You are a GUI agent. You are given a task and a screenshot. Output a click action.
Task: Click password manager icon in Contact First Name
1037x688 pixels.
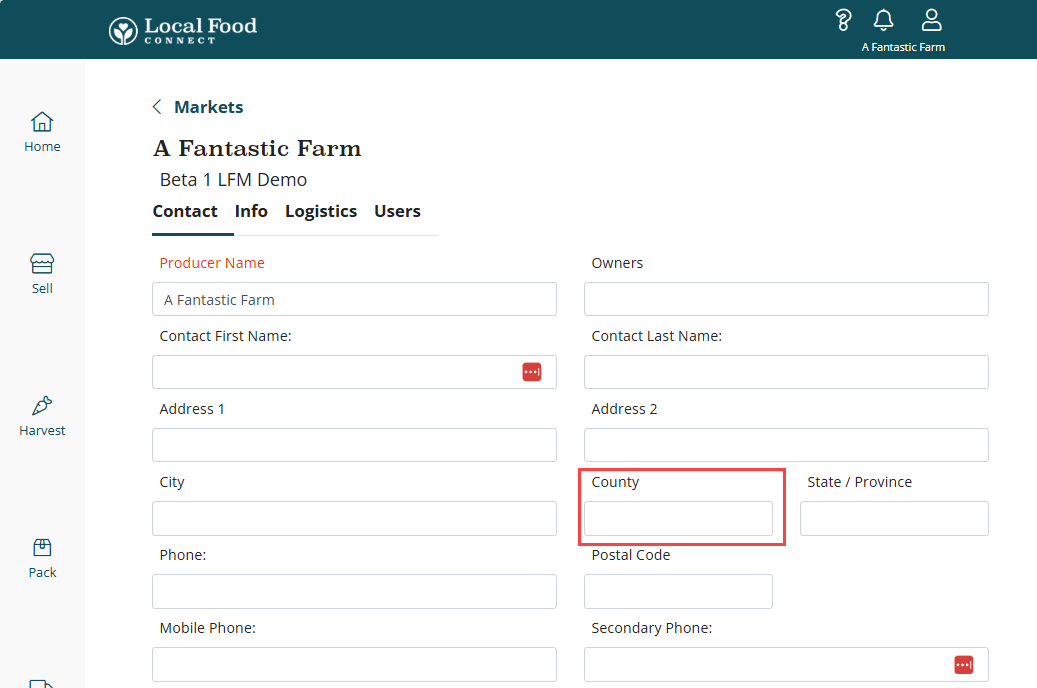532,372
